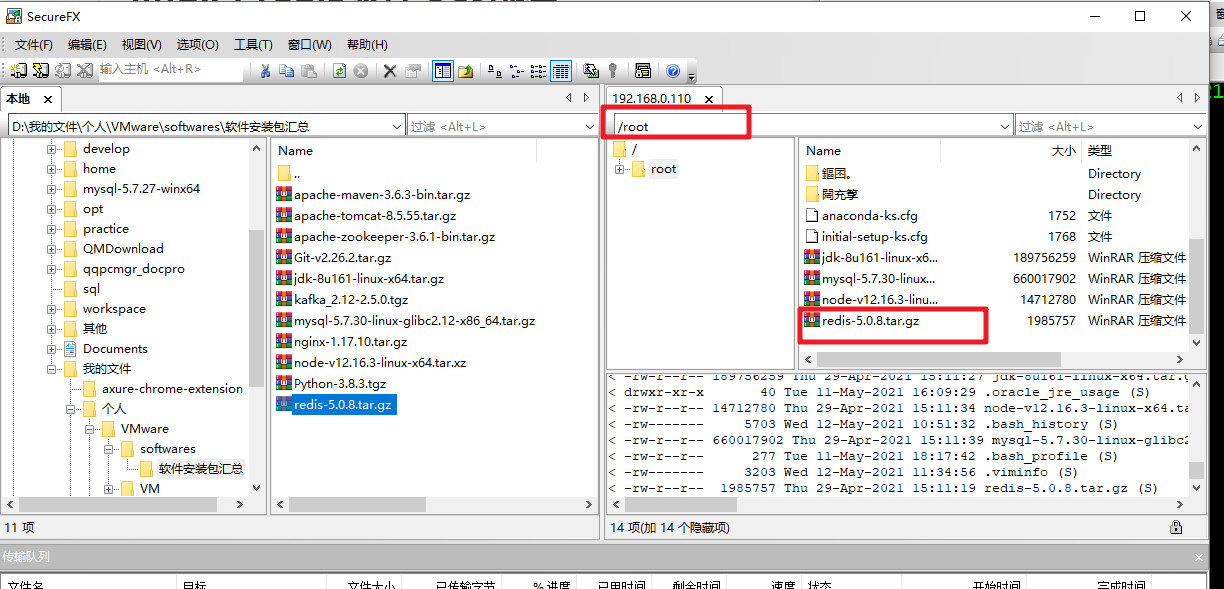Open the 帮助(H) menu
This screenshot has width=1224, height=589.
[367, 45]
